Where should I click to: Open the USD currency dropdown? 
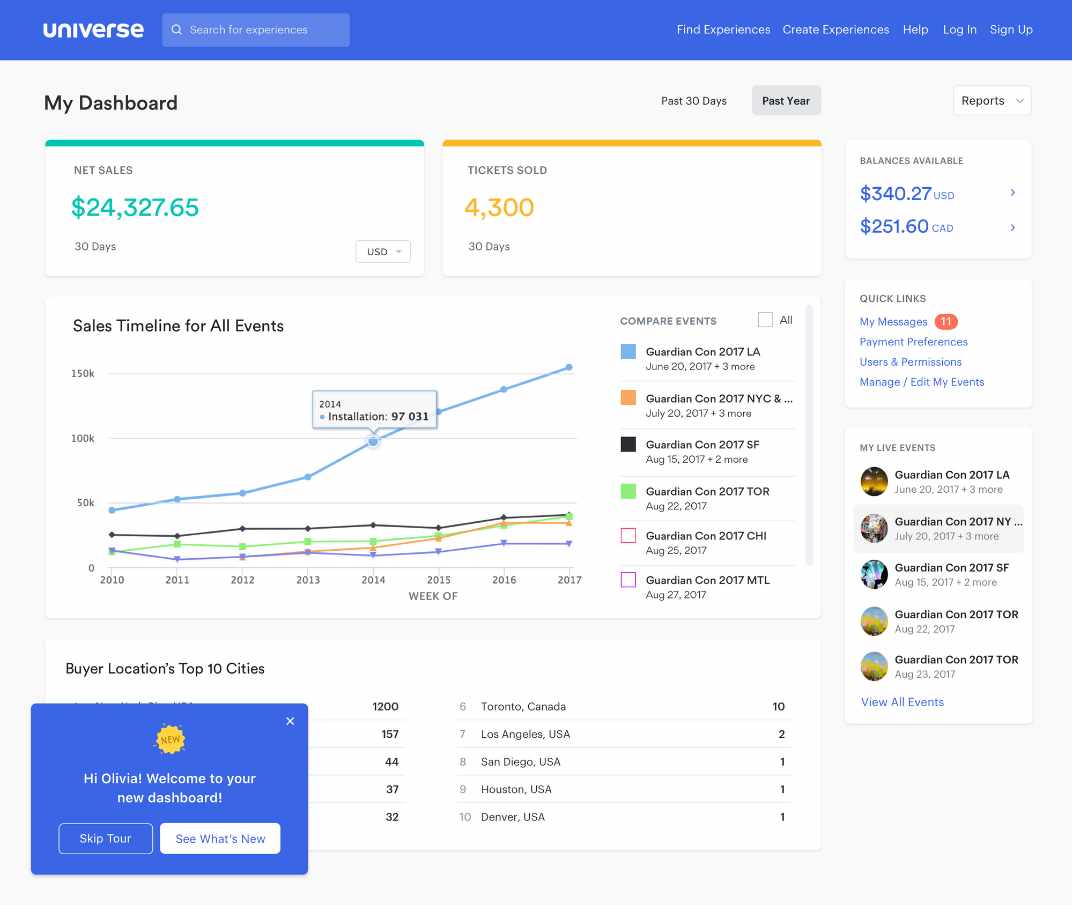pyautogui.click(x=383, y=252)
